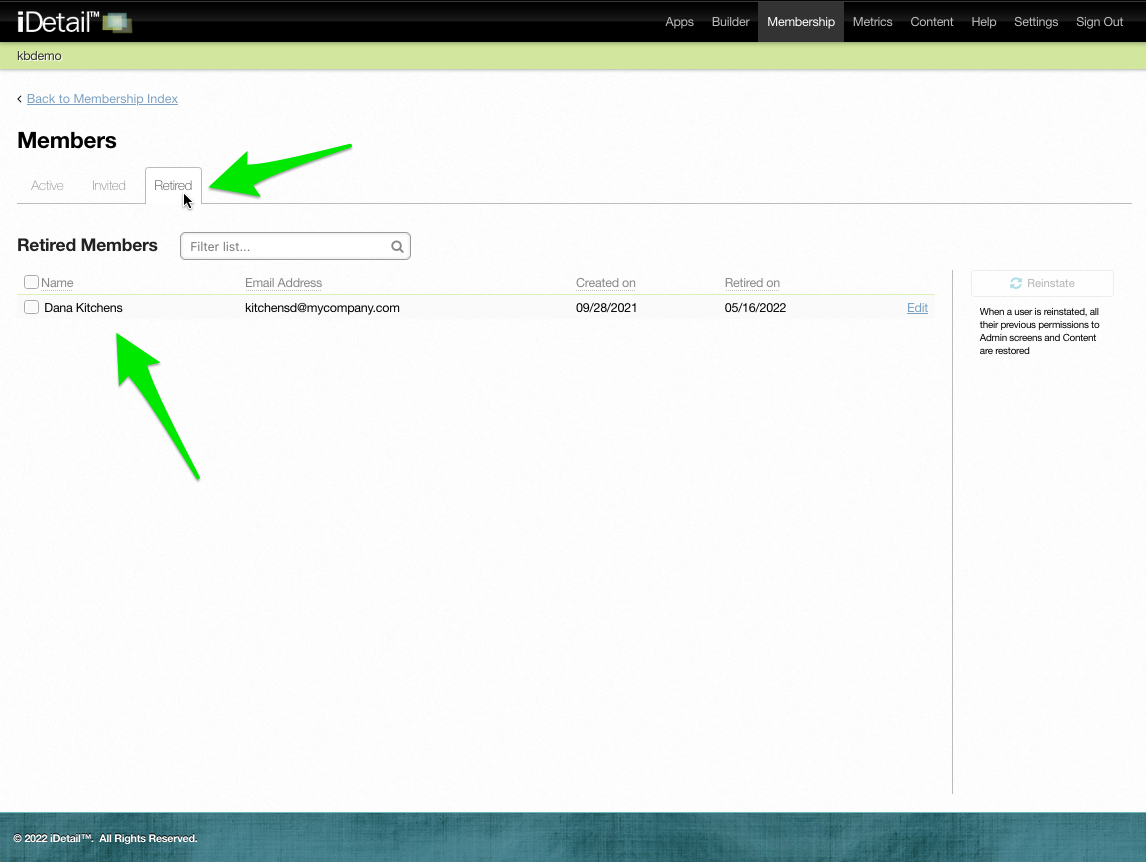Focus the Filter list search field
The height and width of the screenshot is (862, 1146).
click(285, 246)
